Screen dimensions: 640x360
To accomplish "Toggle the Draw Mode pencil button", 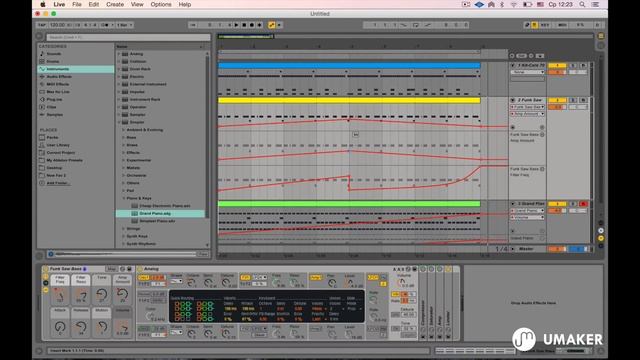I will [527, 25].
